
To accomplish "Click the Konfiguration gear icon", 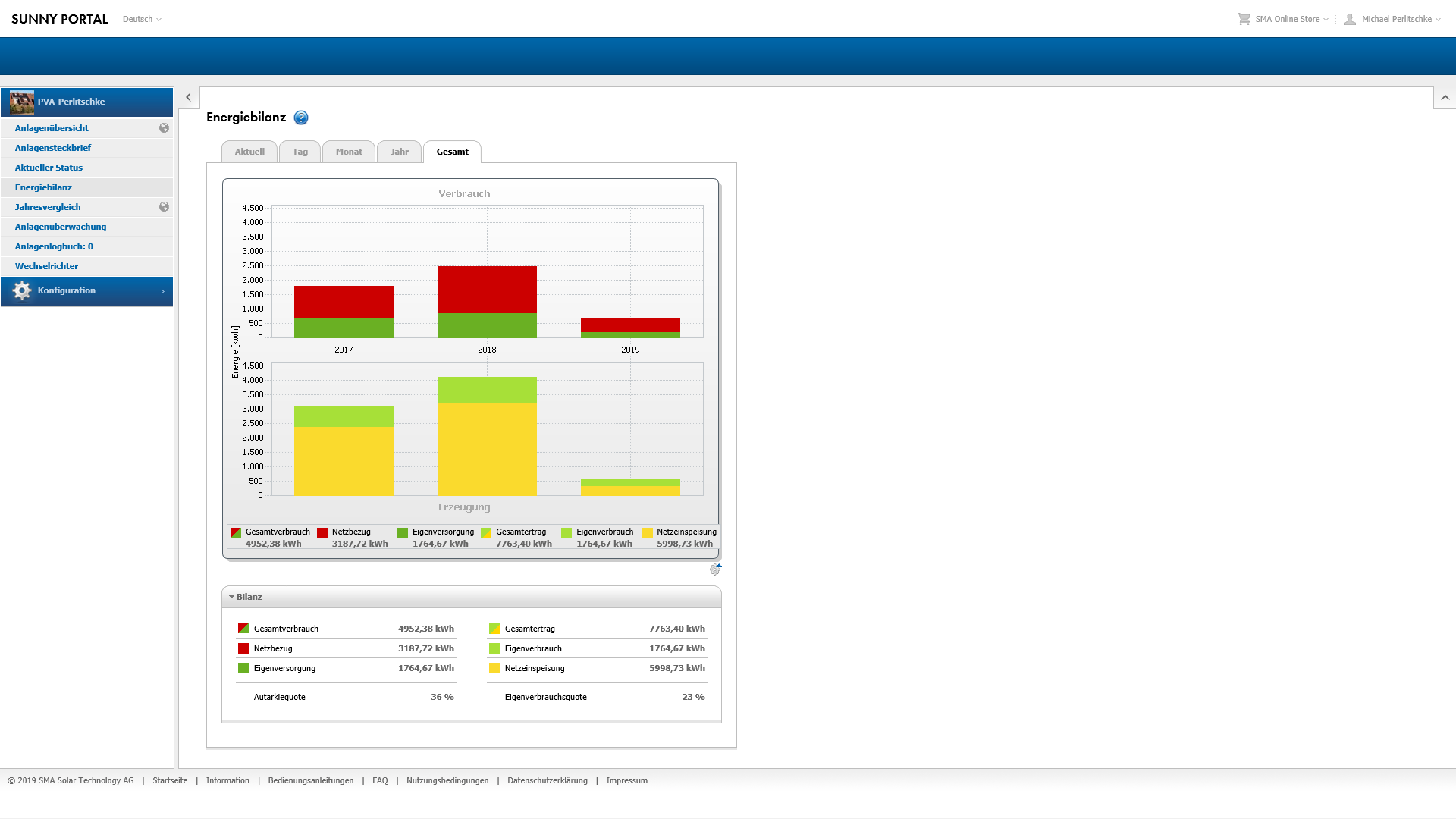I will 22,291.
